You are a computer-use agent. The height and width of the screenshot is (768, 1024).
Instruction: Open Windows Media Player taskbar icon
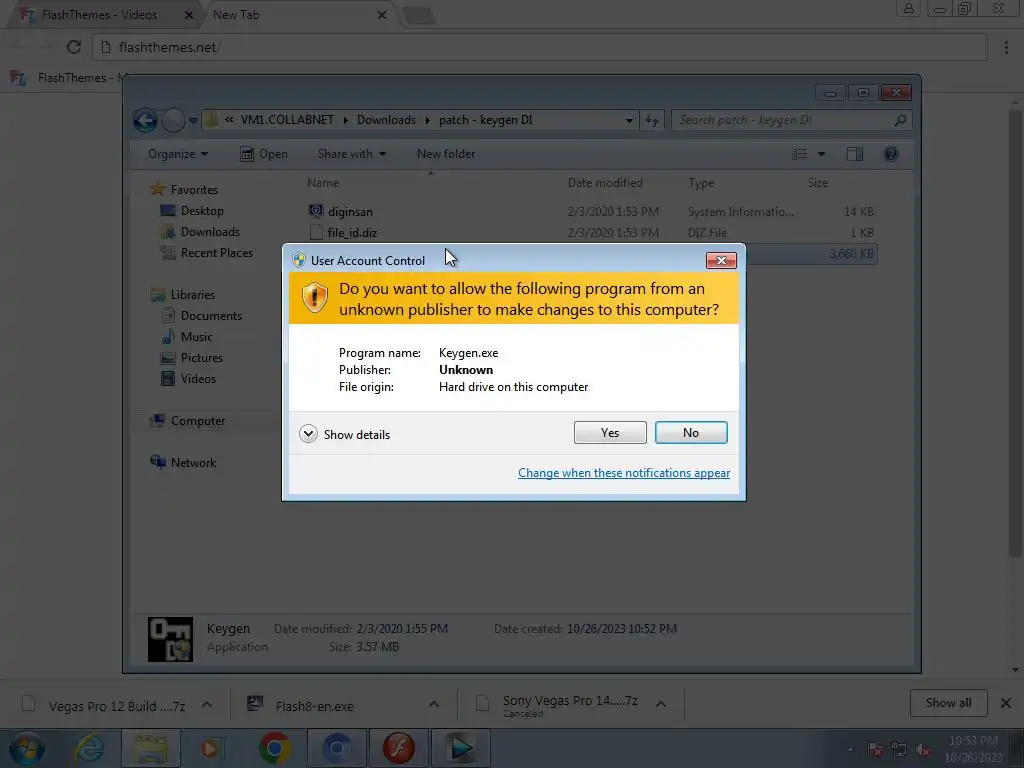click(210, 748)
